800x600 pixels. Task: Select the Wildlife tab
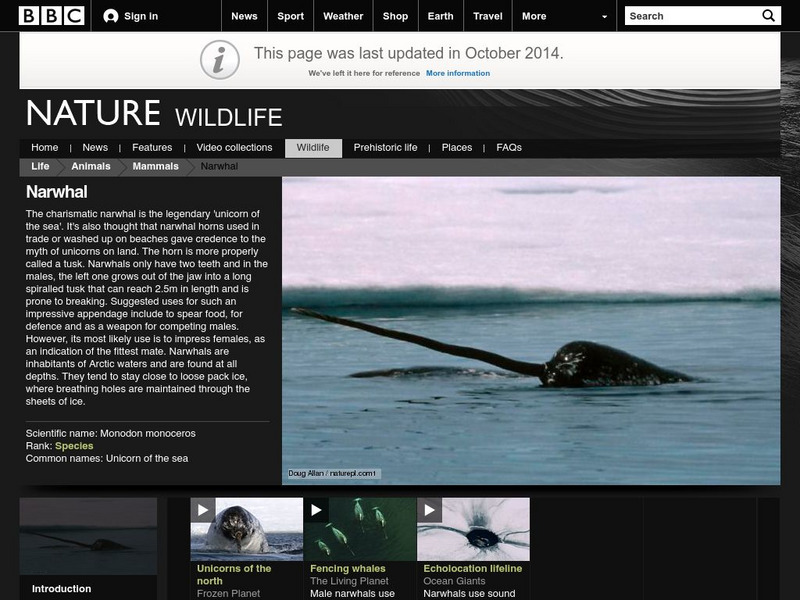(313, 148)
